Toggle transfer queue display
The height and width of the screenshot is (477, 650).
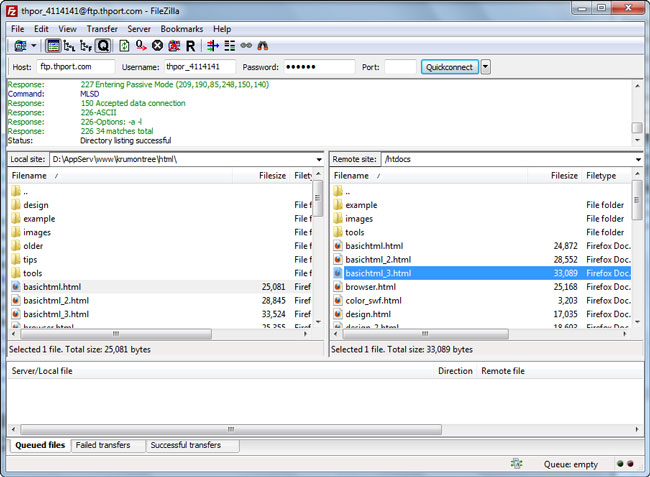click(x=103, y=46)
